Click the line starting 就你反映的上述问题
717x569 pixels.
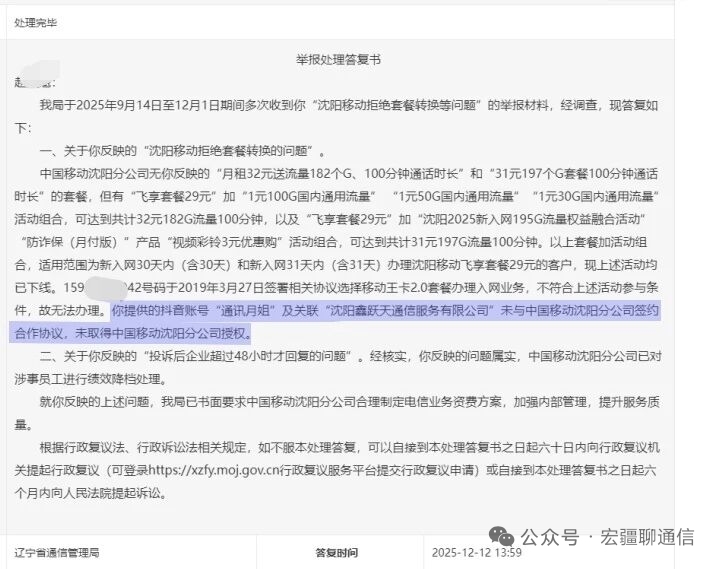[x=349, y=402]
